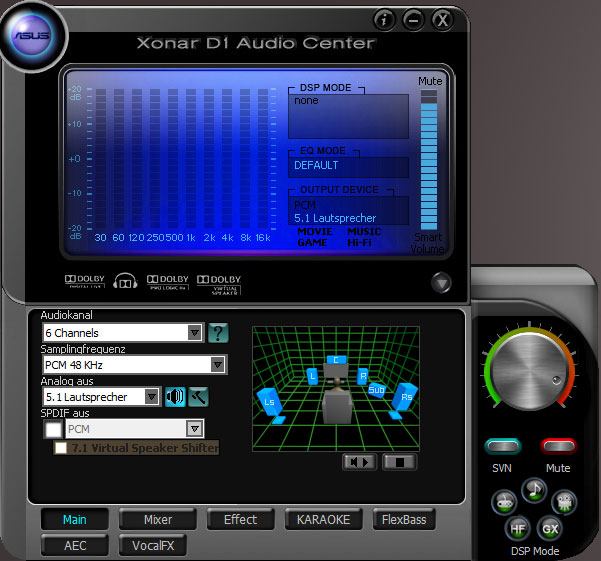This screenshot has height=561, width=601.
Task: Click the display volume level bar
Action: [429, 160]
